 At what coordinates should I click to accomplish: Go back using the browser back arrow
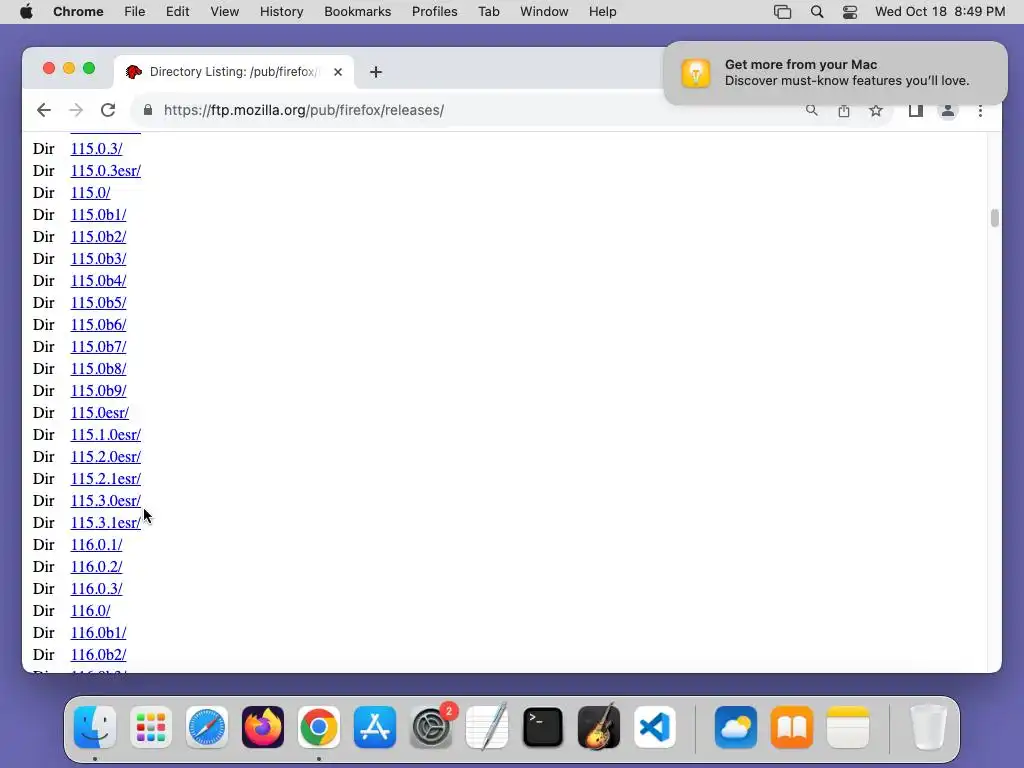click(44, 110)
